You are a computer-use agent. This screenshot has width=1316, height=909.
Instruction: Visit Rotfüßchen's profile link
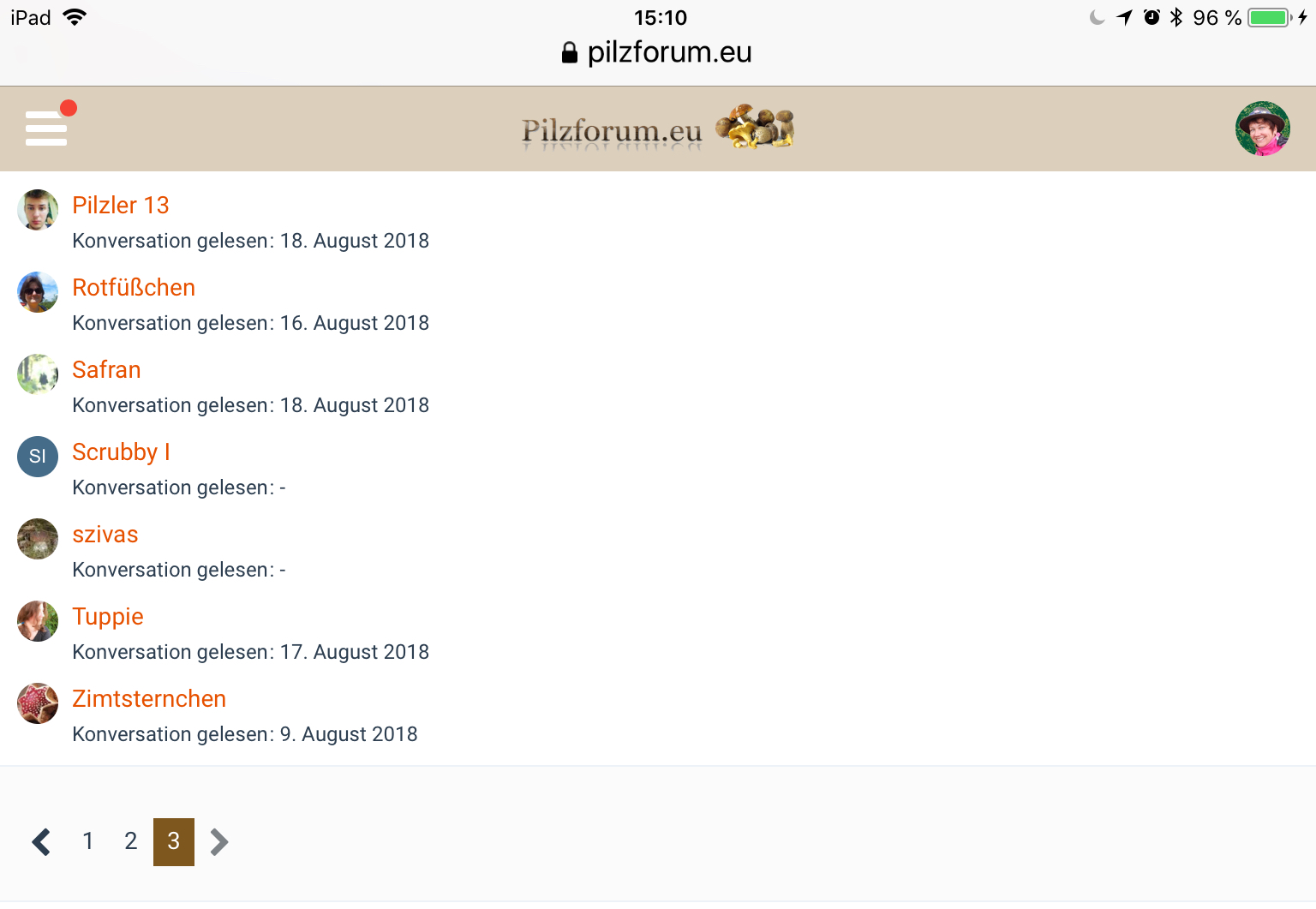tap(134, 288)
